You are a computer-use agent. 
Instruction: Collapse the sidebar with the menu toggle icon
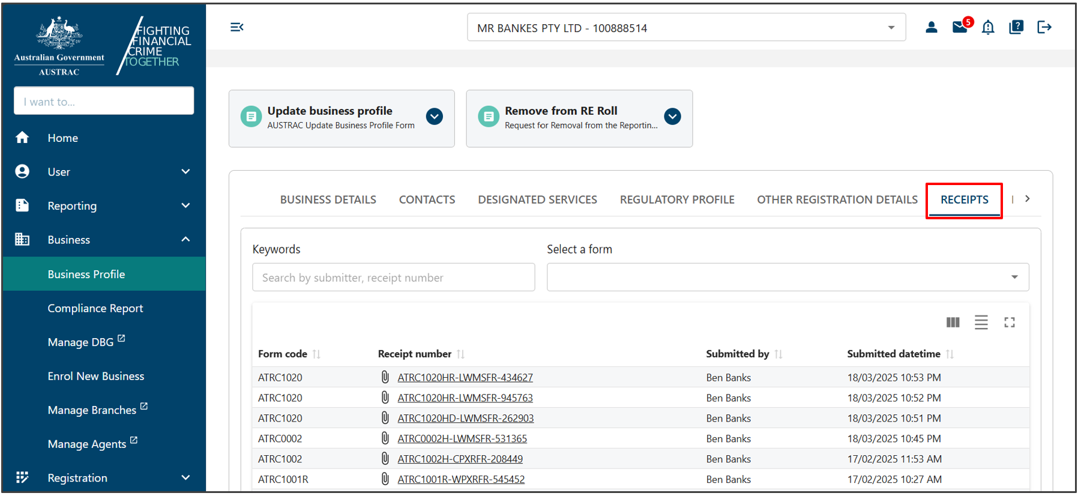(236, 27)
